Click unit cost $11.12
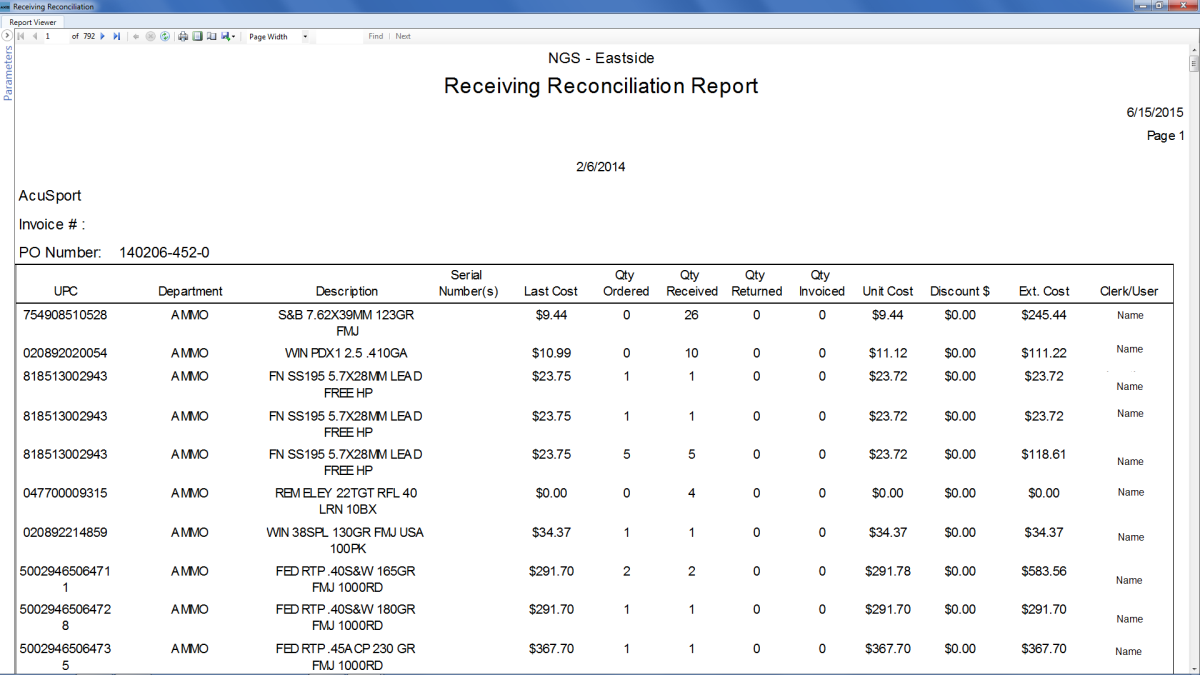Image resolution: width=1200 pixels, height=675 pixels. 887,353
